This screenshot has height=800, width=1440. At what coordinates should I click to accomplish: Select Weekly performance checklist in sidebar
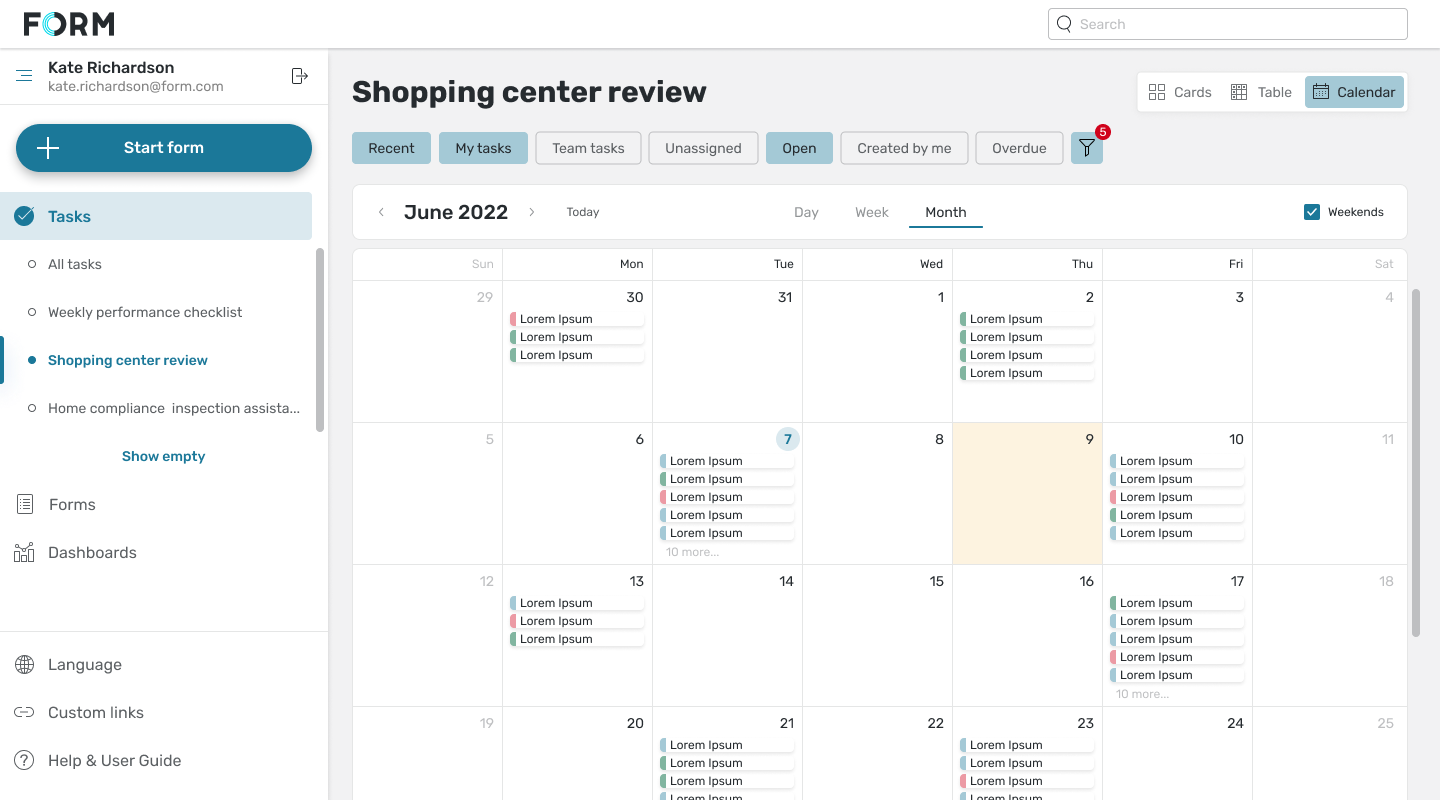click(x=145, y=311)
